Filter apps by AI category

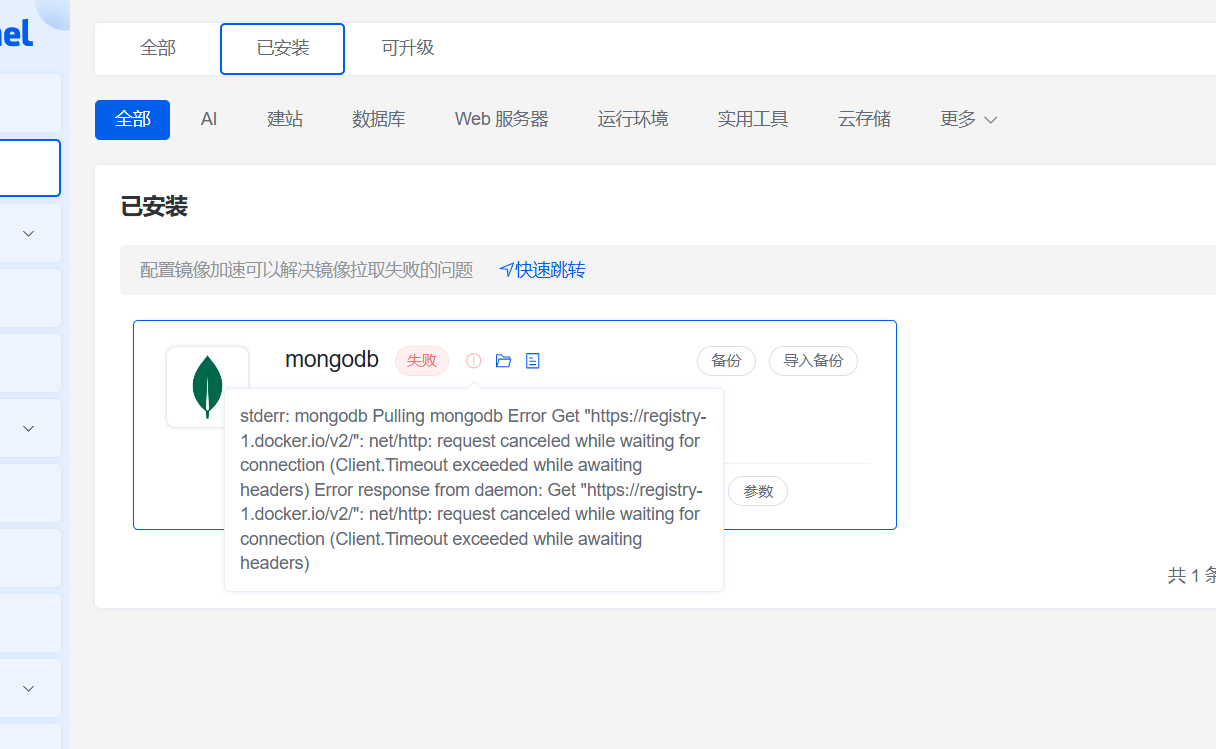[x=209, y=119]
